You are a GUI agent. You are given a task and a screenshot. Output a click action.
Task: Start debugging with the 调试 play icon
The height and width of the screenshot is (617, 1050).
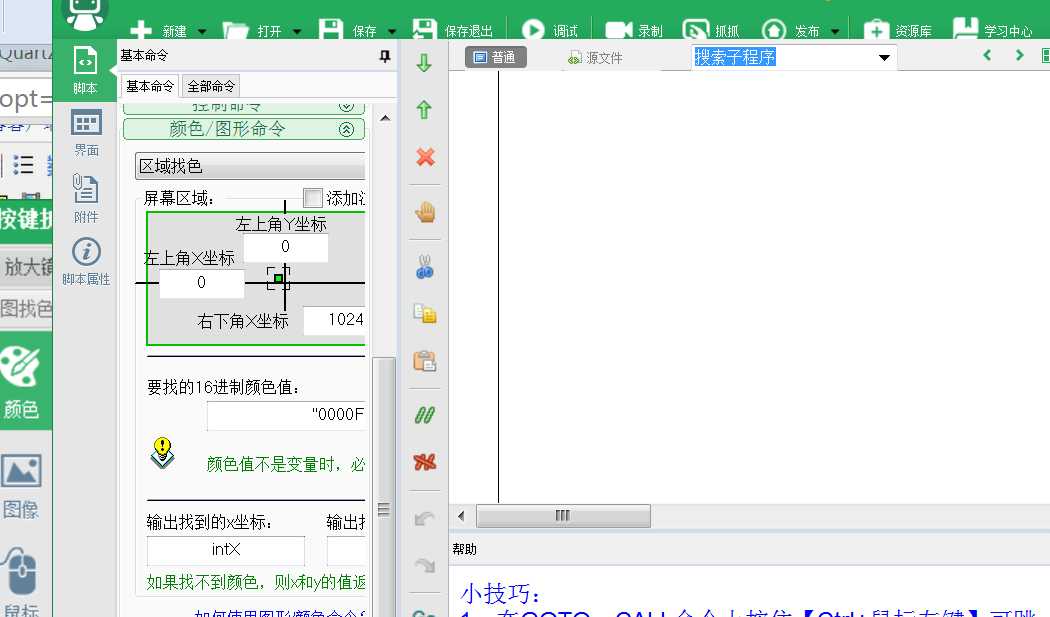(x=533, y=29)
